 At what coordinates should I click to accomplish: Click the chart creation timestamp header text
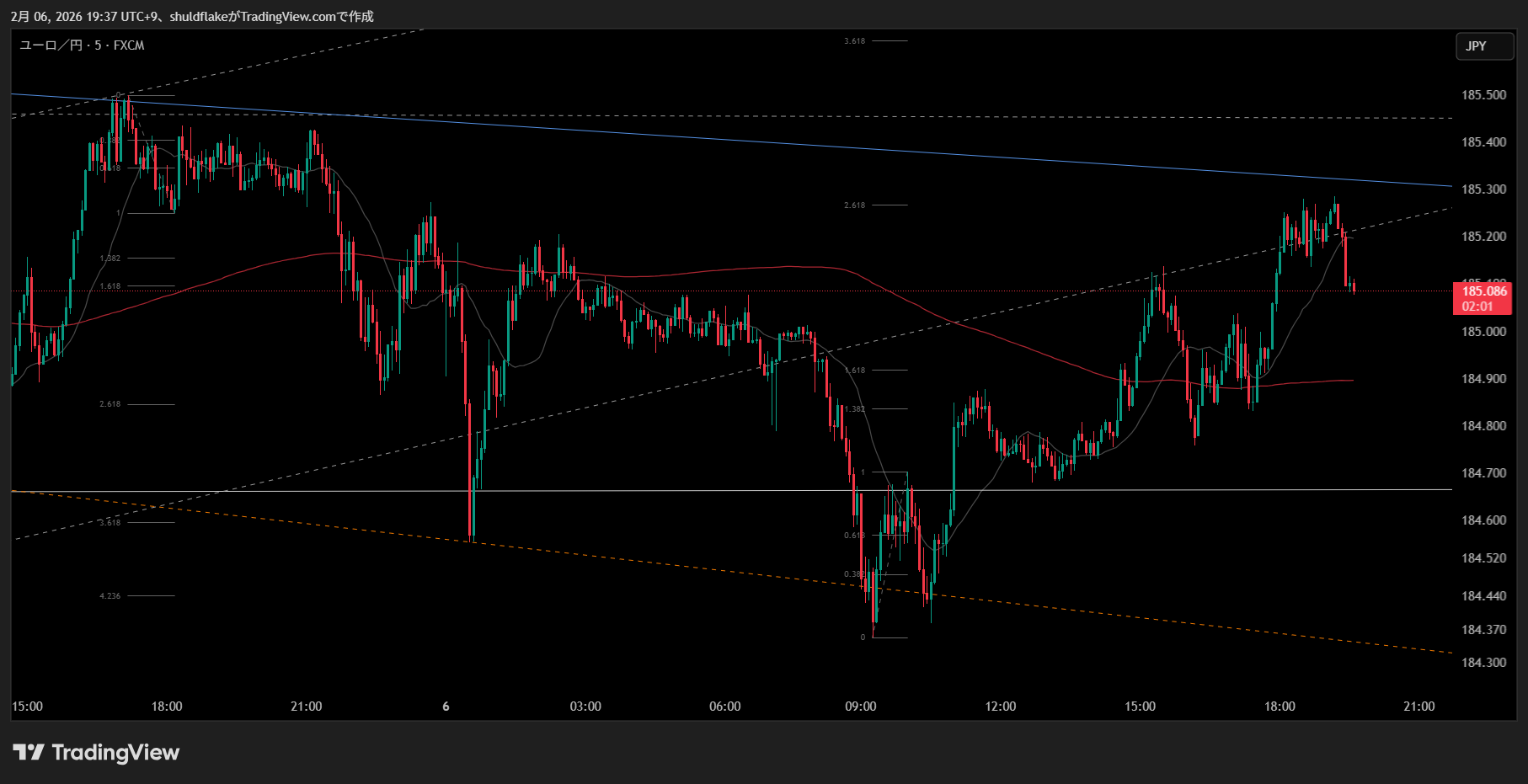pyautogui.click(x=192, y=16)
